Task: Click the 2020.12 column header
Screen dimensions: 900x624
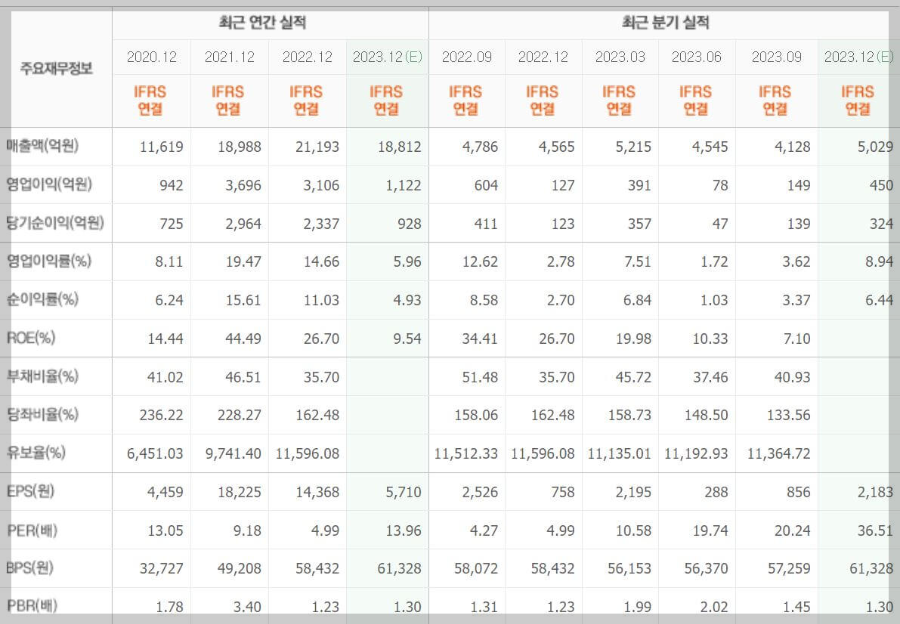Action: coord(152,57)
